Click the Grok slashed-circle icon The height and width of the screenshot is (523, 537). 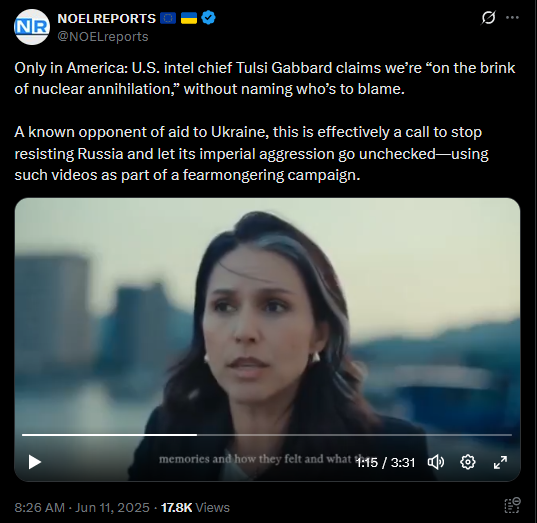[x=488, y=17]
